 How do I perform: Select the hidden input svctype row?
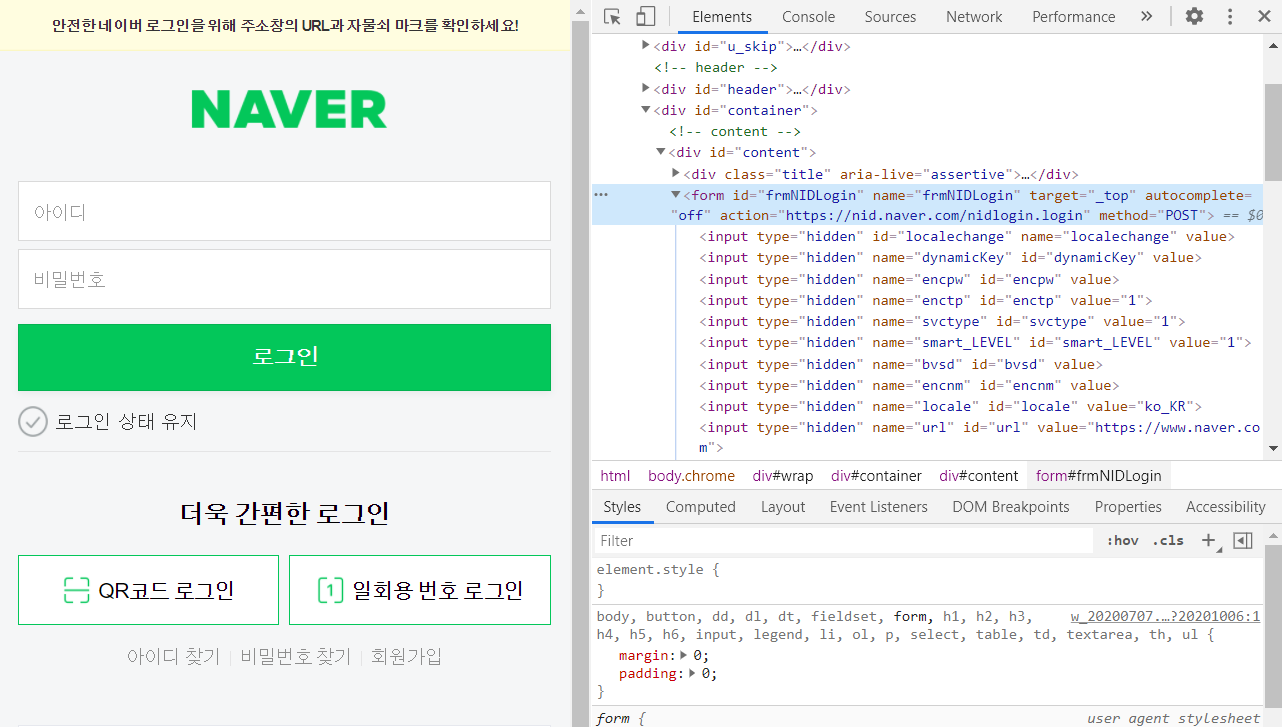point(942,322)
